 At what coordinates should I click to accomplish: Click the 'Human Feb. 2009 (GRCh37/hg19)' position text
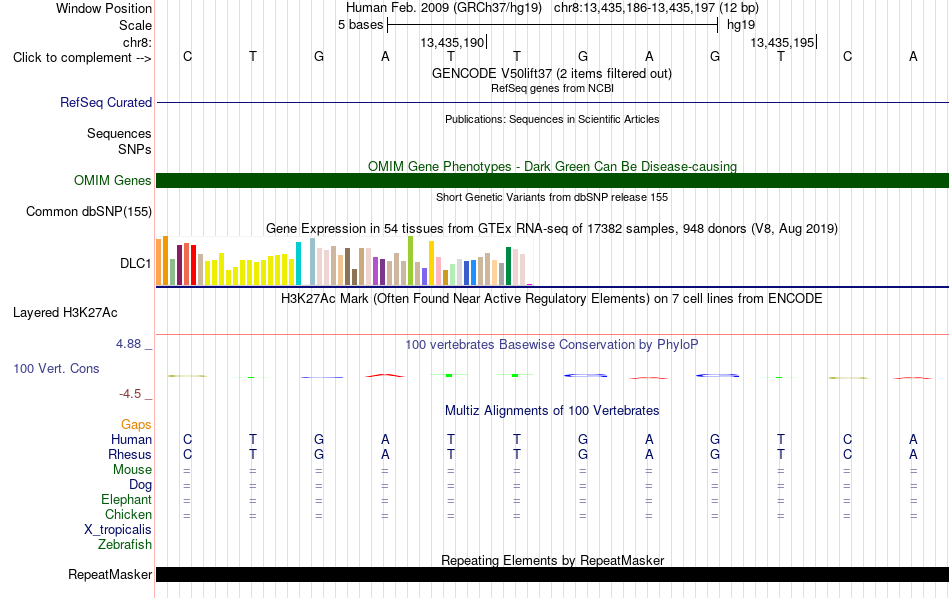tap(446, 8)
